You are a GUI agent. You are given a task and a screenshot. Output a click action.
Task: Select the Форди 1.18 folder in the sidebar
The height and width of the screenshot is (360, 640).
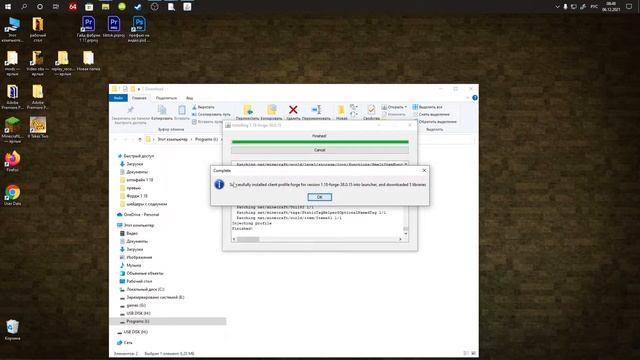(x=137, y=196)
